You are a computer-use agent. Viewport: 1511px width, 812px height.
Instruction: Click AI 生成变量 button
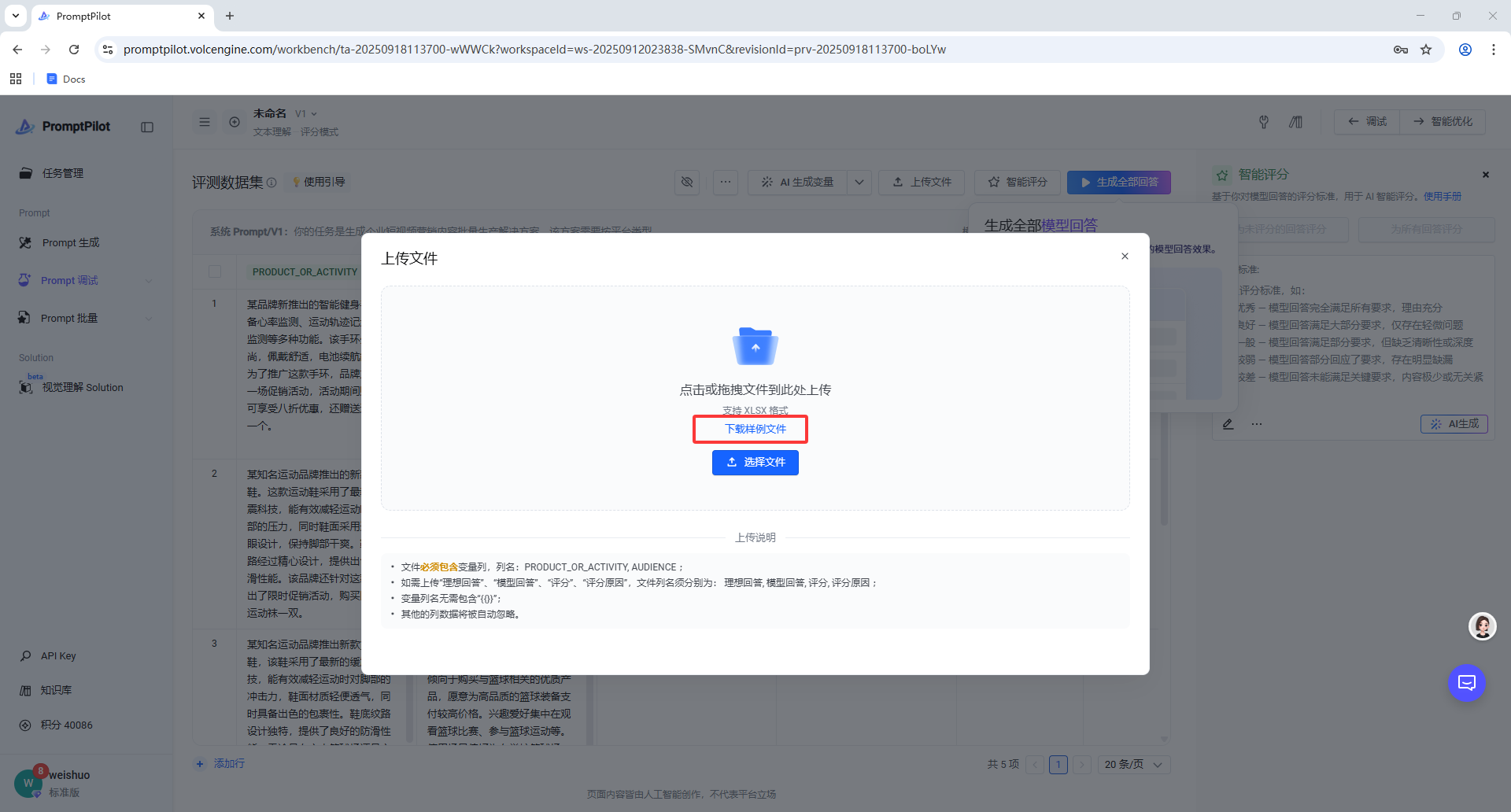(x=798, y=182)
